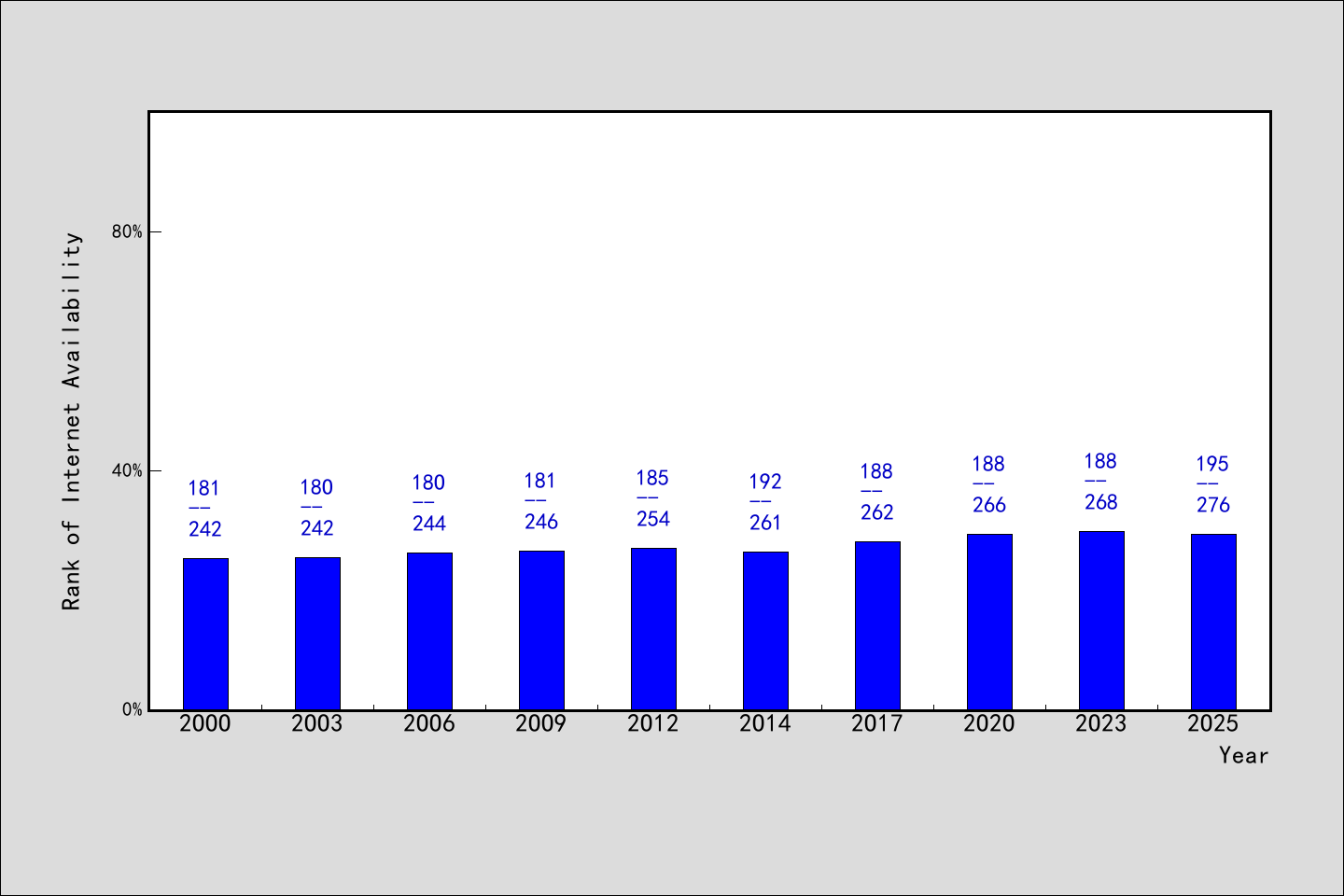The image size is (1344, 896).
Task: Click the value 268 above 2023
Action: (1101, 502)
